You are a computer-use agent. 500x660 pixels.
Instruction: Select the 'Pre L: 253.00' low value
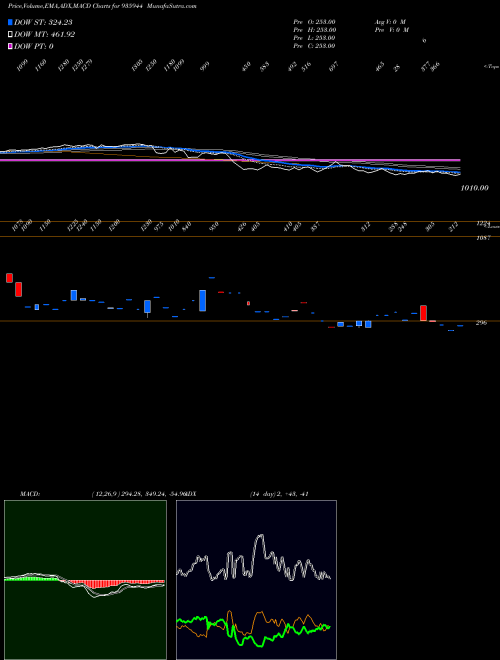tap(314, 38)
